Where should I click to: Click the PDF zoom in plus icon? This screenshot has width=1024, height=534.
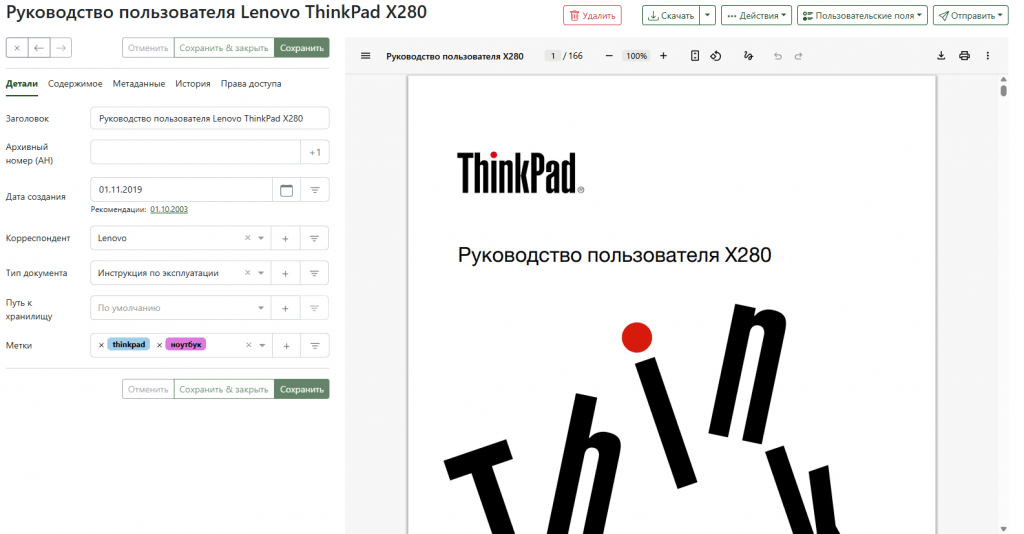click(663, 56)
